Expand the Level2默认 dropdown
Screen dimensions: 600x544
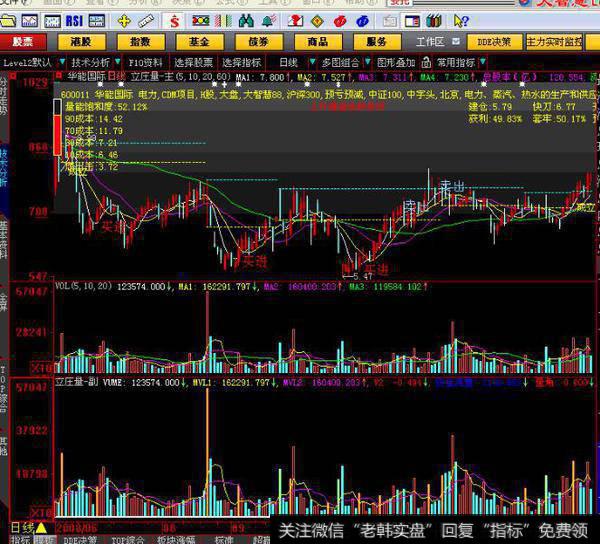tap(33, 61)
